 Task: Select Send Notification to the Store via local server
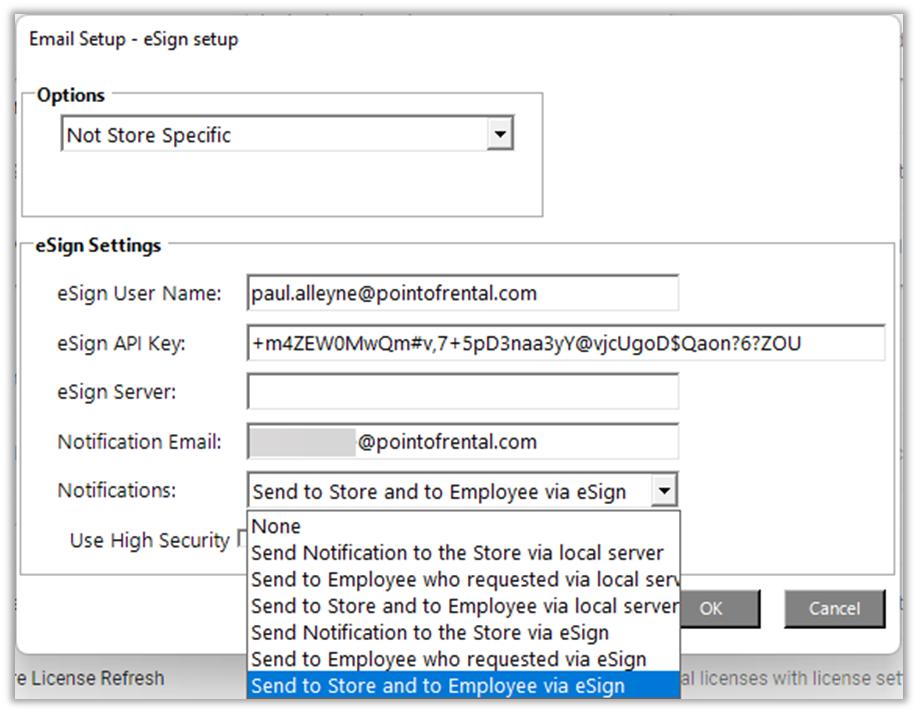[457, 553]
